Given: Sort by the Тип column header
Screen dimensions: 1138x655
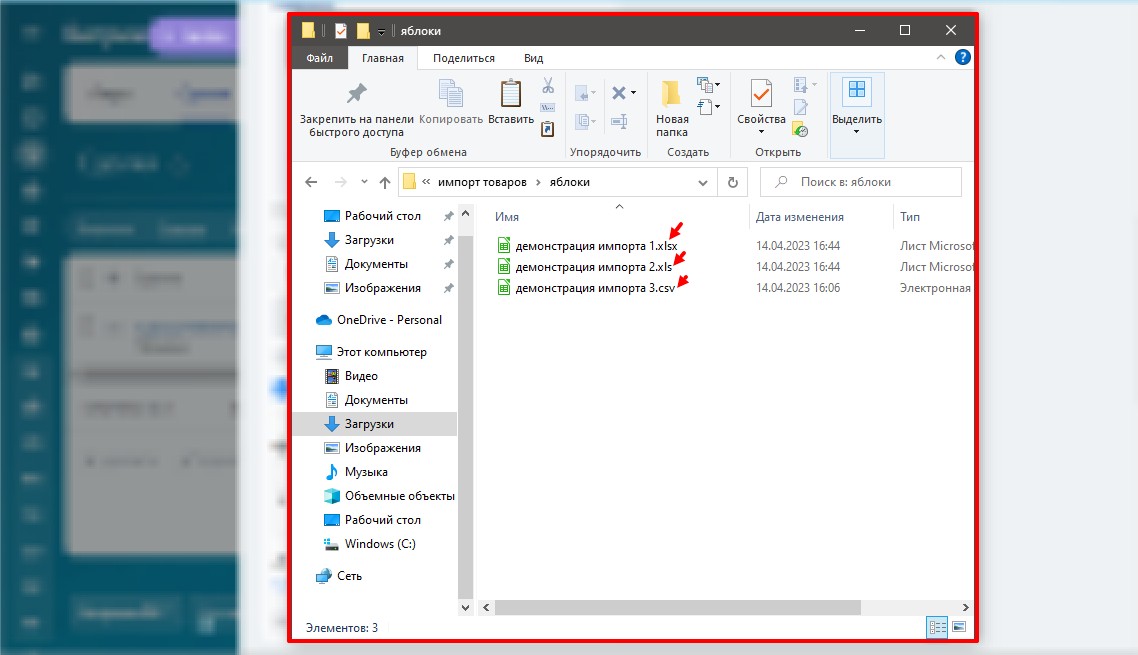Looking at the screenshot, I should pyautogui.click(x=910, y=217).
